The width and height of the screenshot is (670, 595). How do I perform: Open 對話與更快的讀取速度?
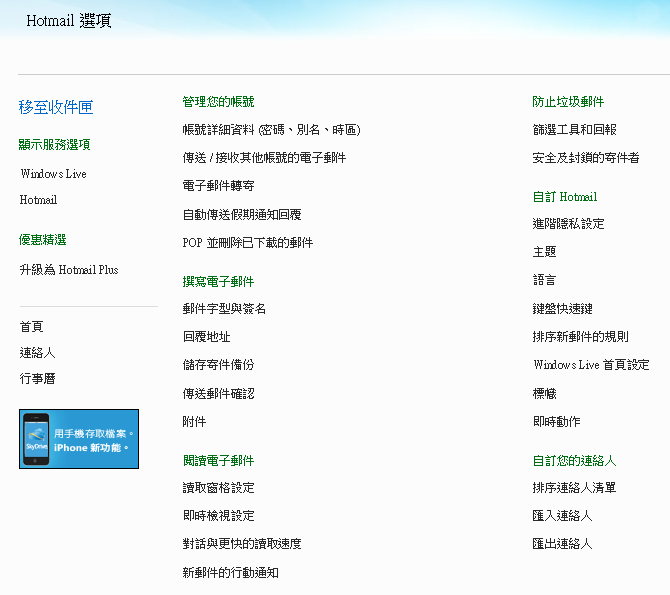point(242,544)
